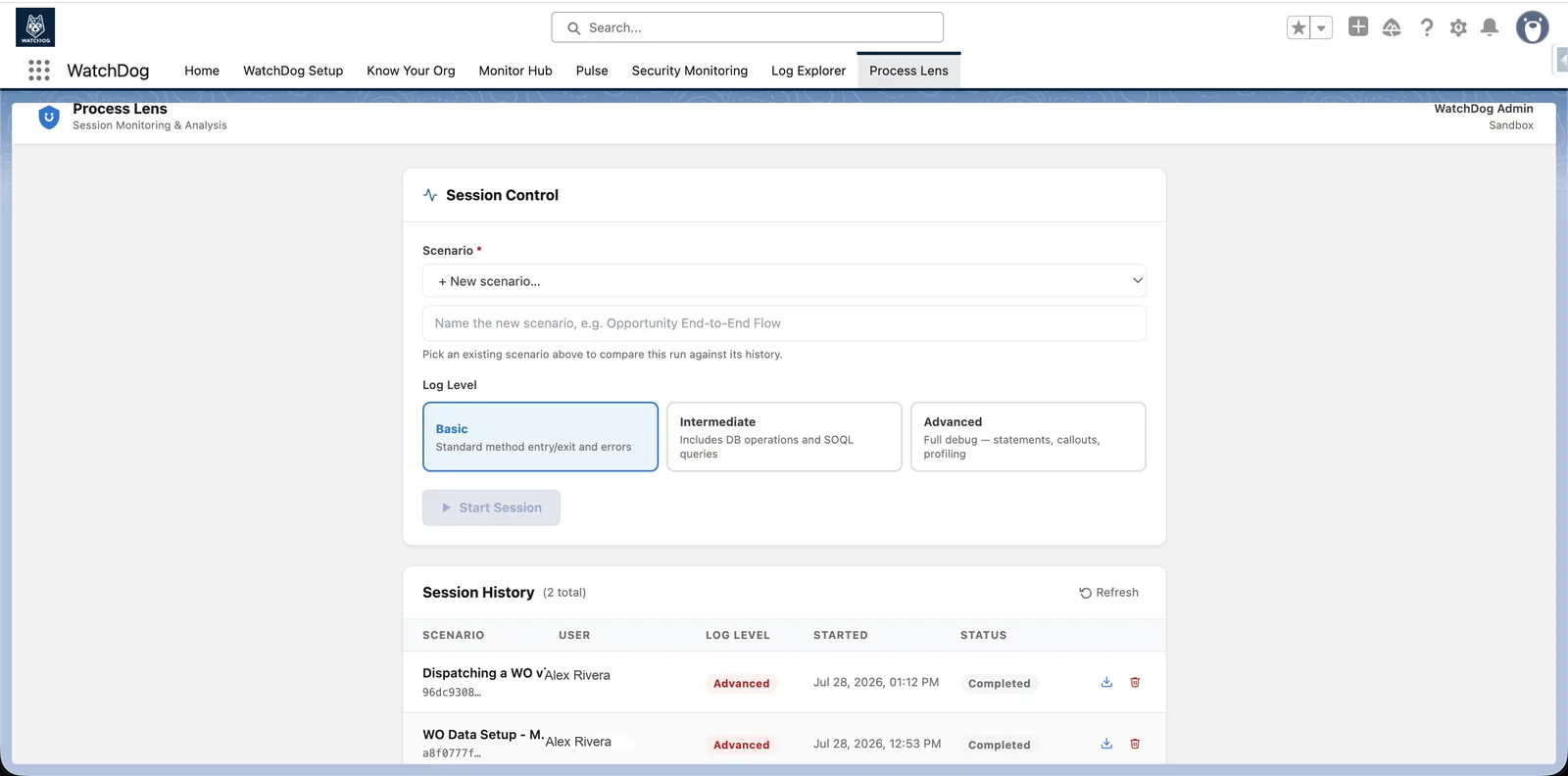Open the user profile avatar

[1532, 27]
